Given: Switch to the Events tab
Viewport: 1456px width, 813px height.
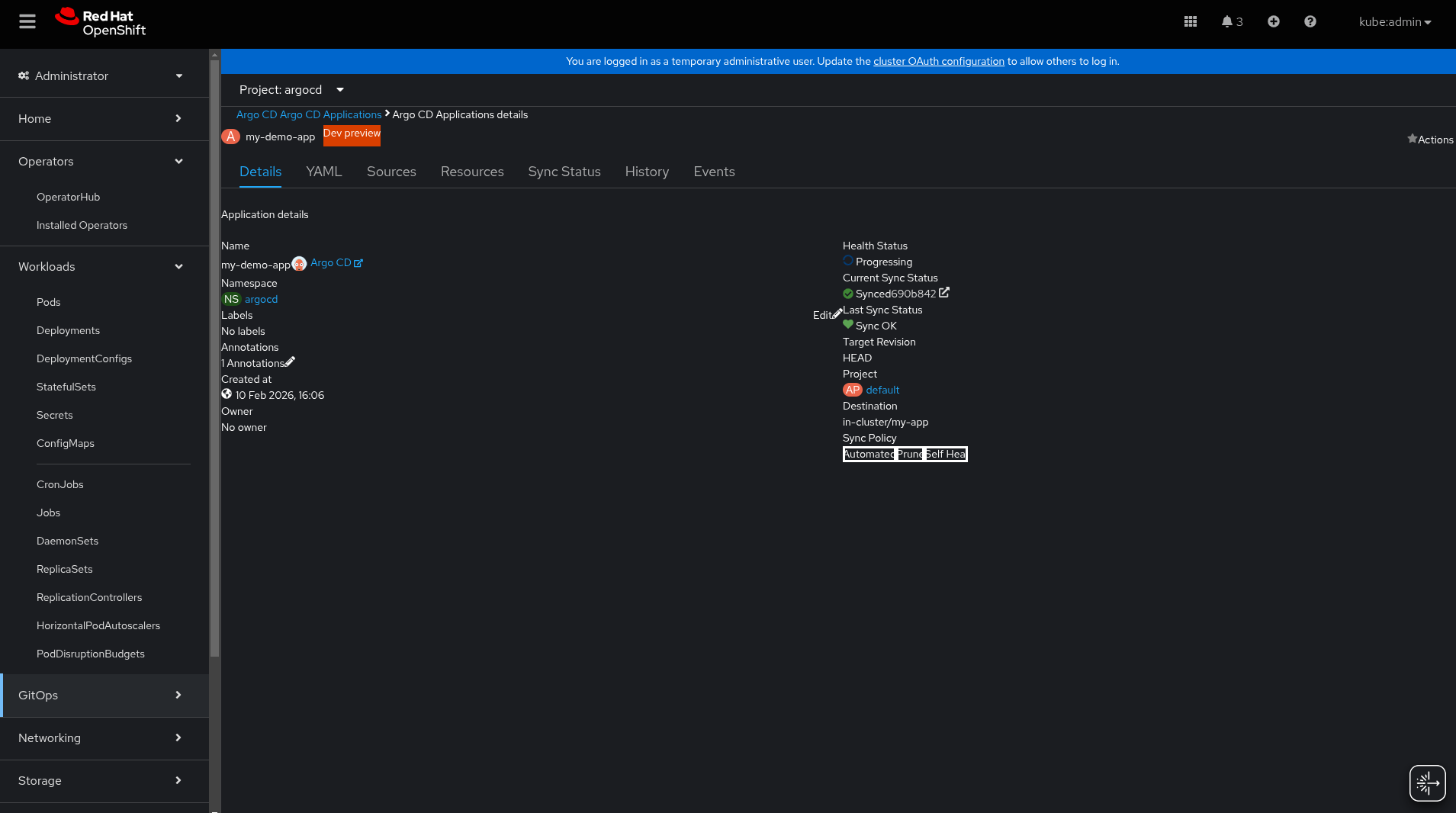Looking at the screenshot, I should [714, 172].
